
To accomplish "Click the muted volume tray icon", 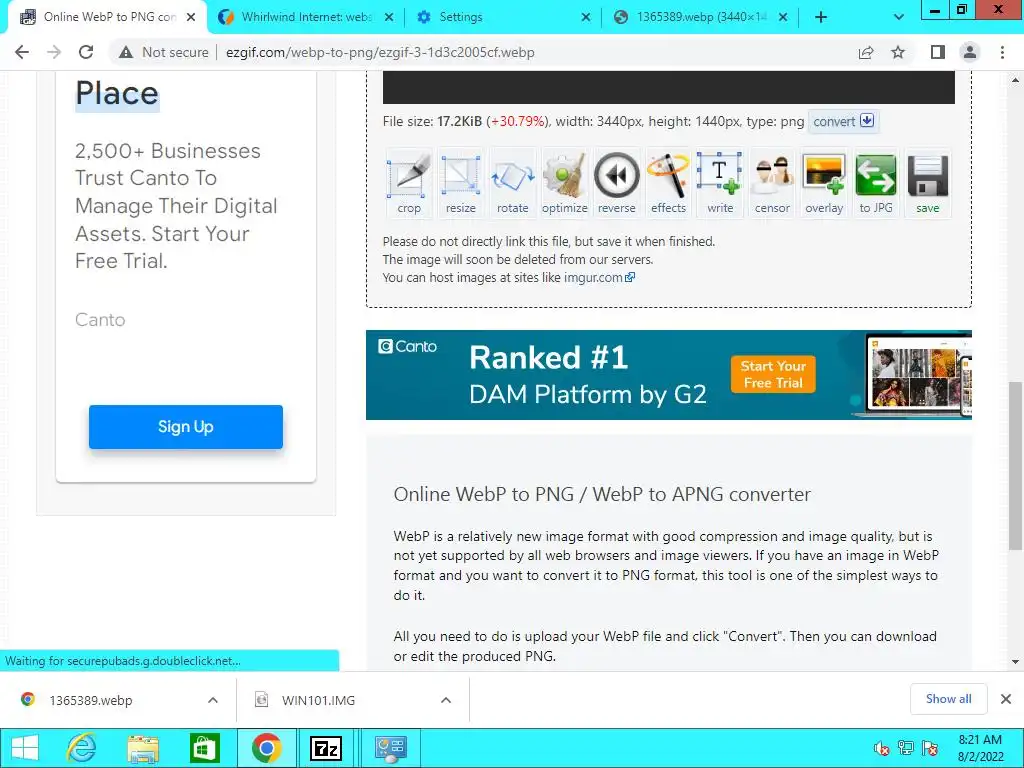I will click(881, 748).
